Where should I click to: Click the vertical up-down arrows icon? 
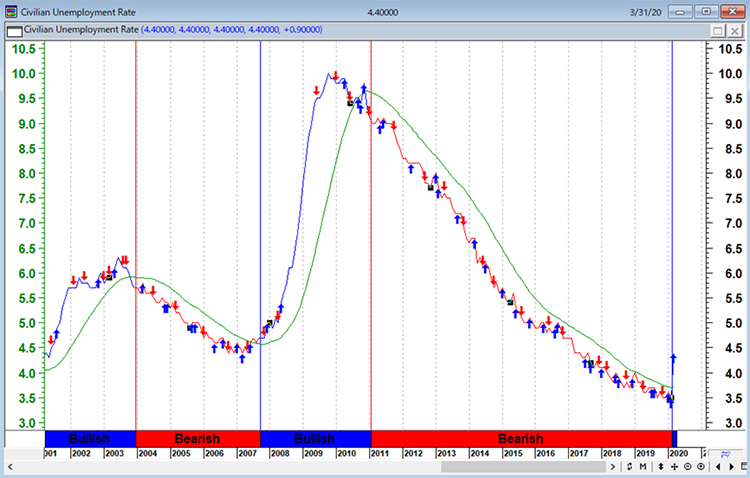tap(661, 467)
